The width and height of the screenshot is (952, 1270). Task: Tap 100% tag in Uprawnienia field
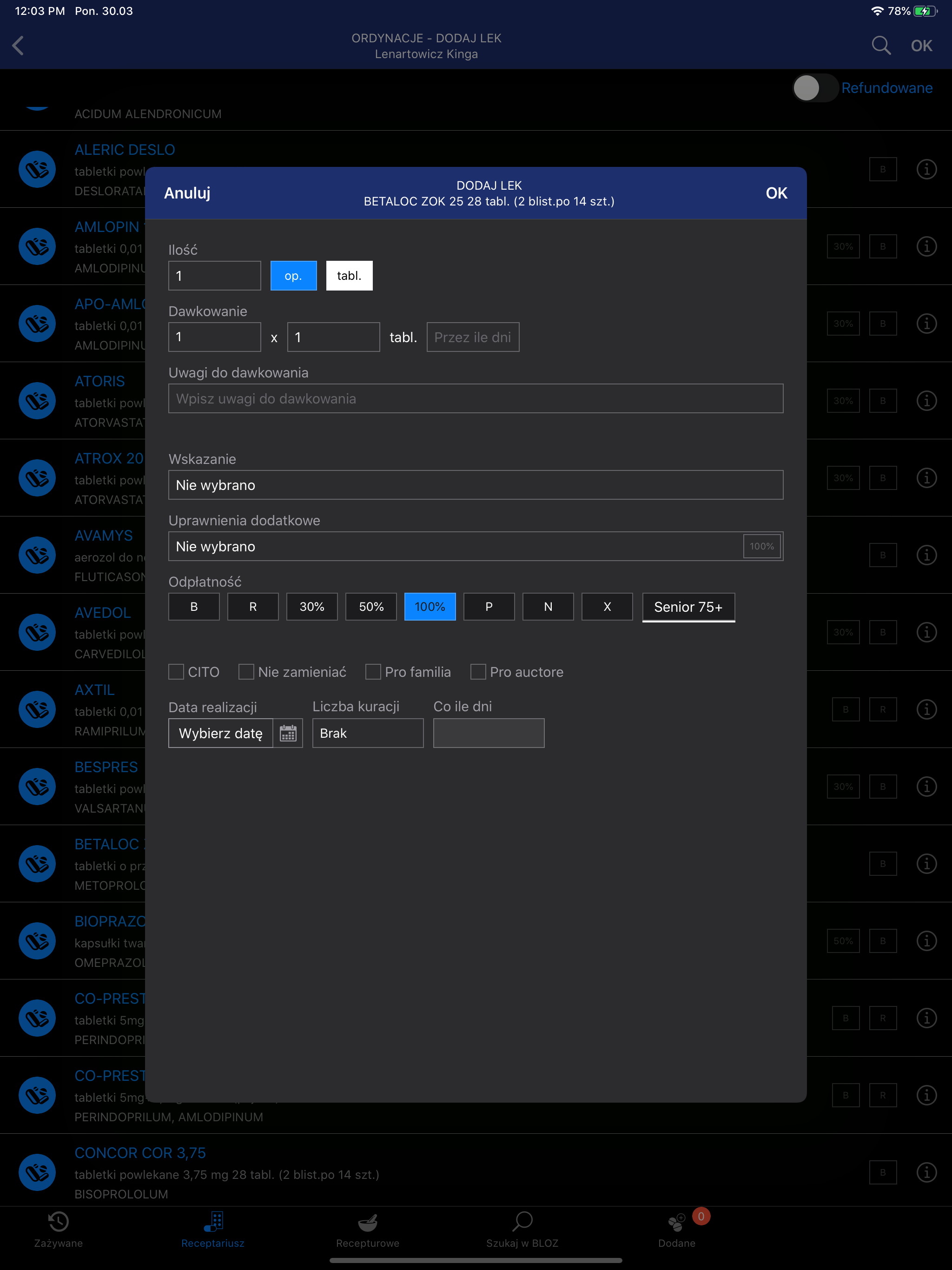point(762,546)
